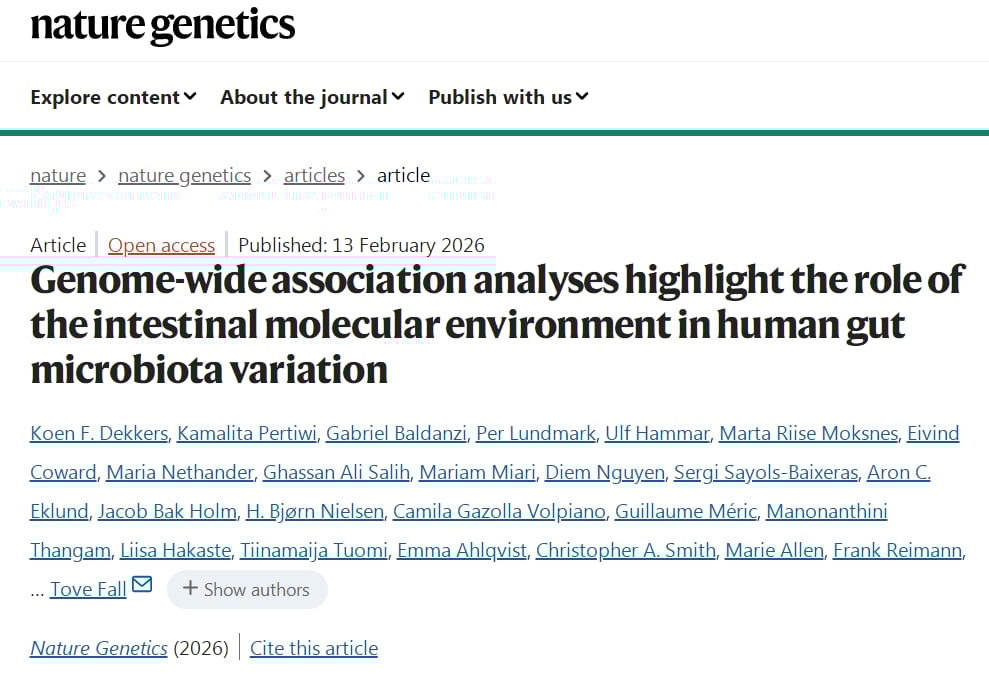The height and width of the screenshot is (674, 989).
Task: Click author Christopher A. Smith
Action: coord(626,550)
